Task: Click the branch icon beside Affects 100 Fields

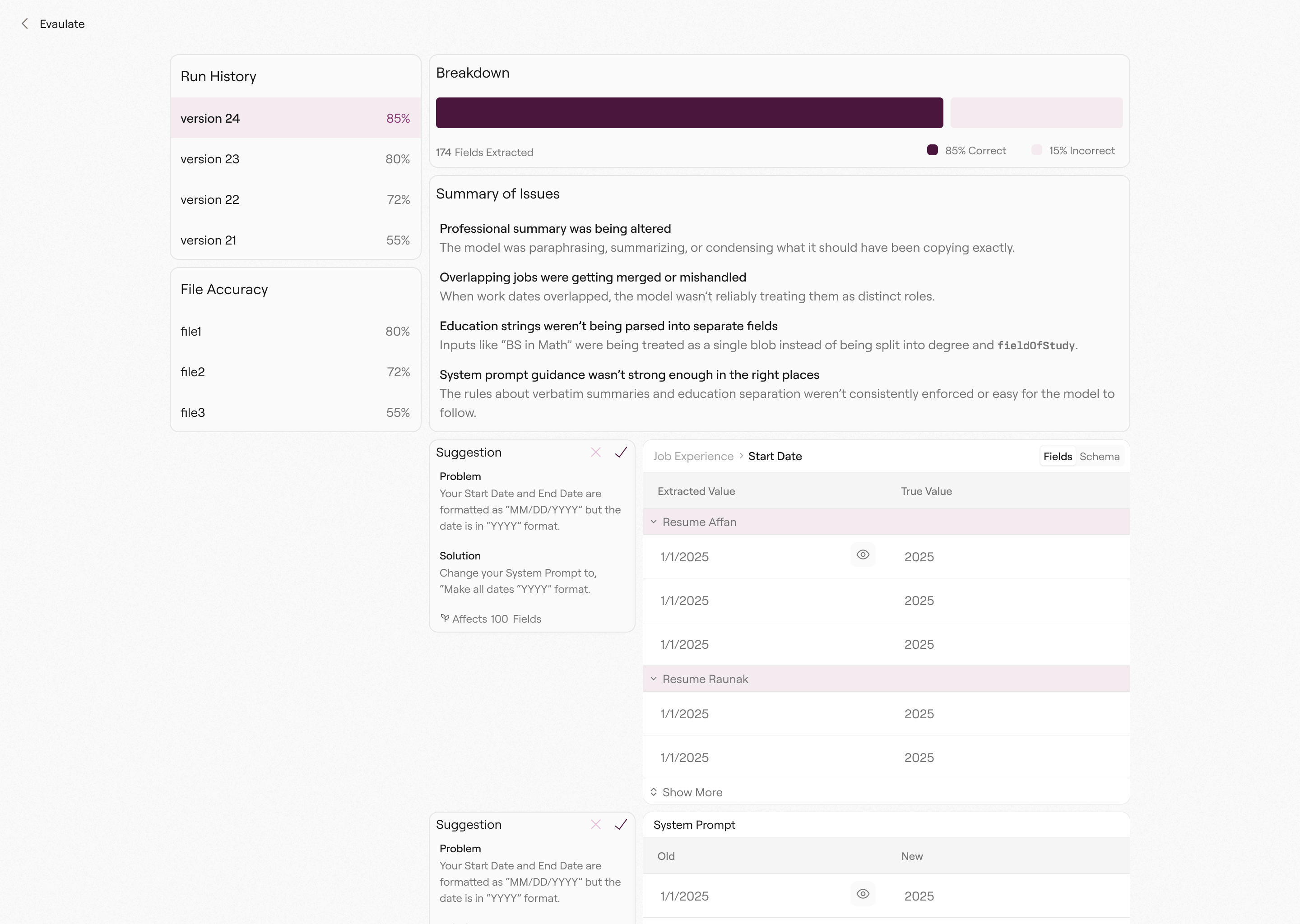Action: pos(445,619)
